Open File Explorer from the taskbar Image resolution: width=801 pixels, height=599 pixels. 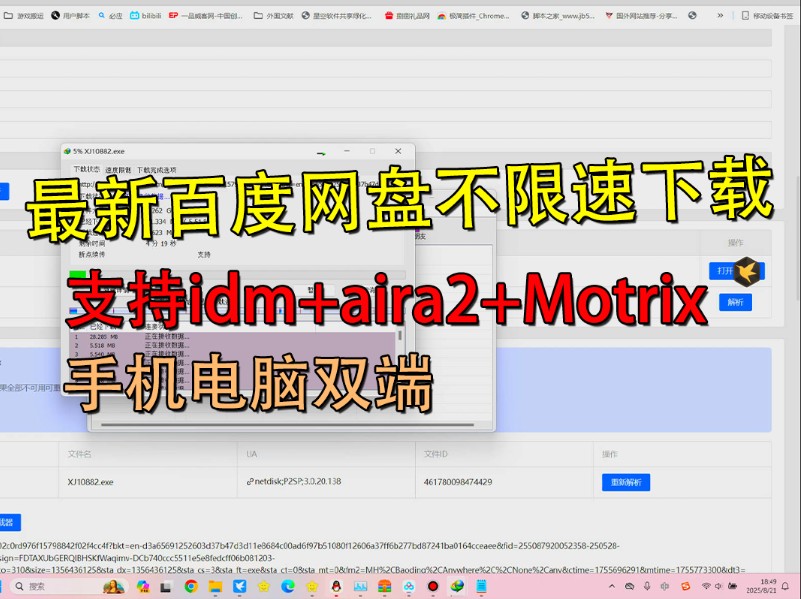tap(215, 587)
